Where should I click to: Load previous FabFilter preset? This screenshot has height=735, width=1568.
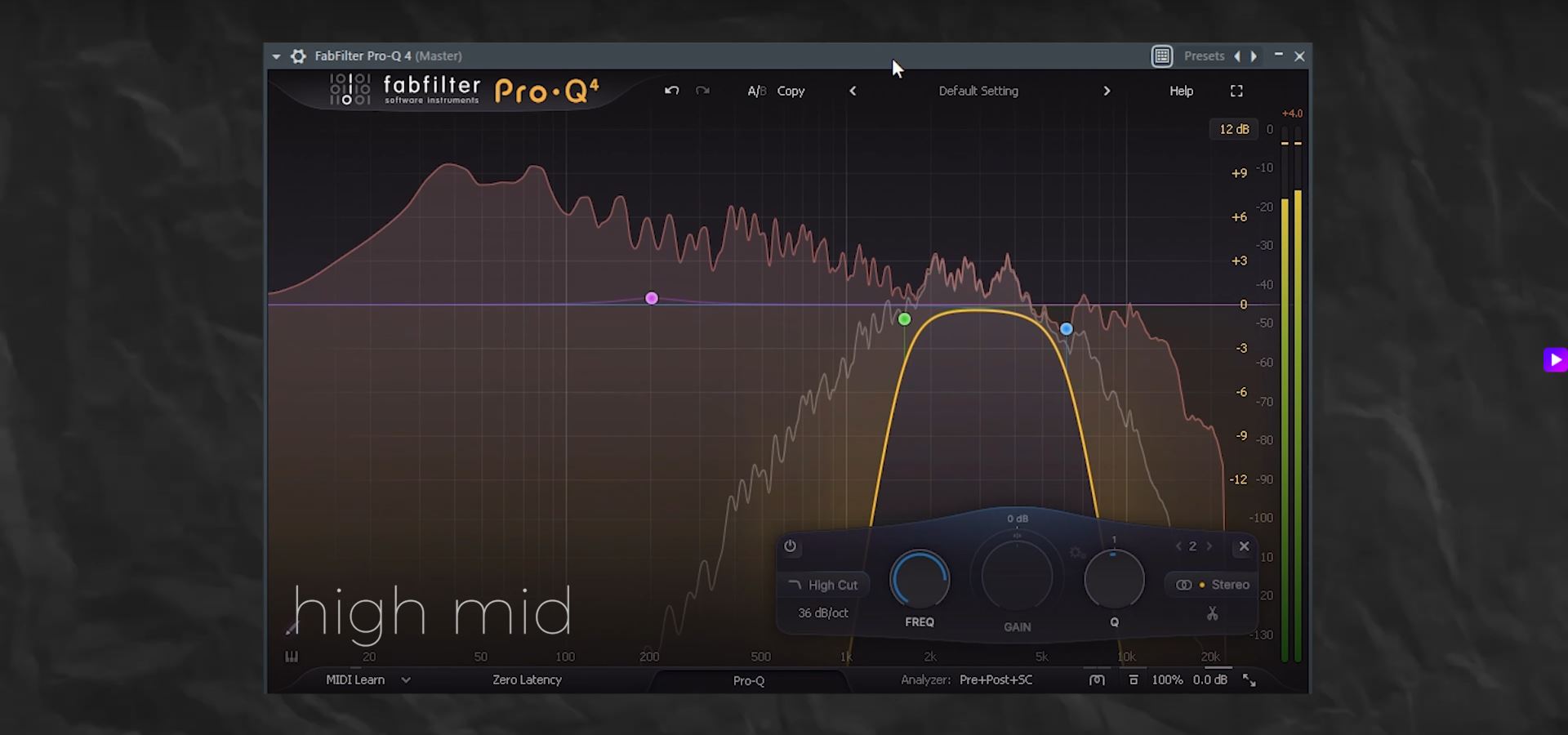coord(853,91)
